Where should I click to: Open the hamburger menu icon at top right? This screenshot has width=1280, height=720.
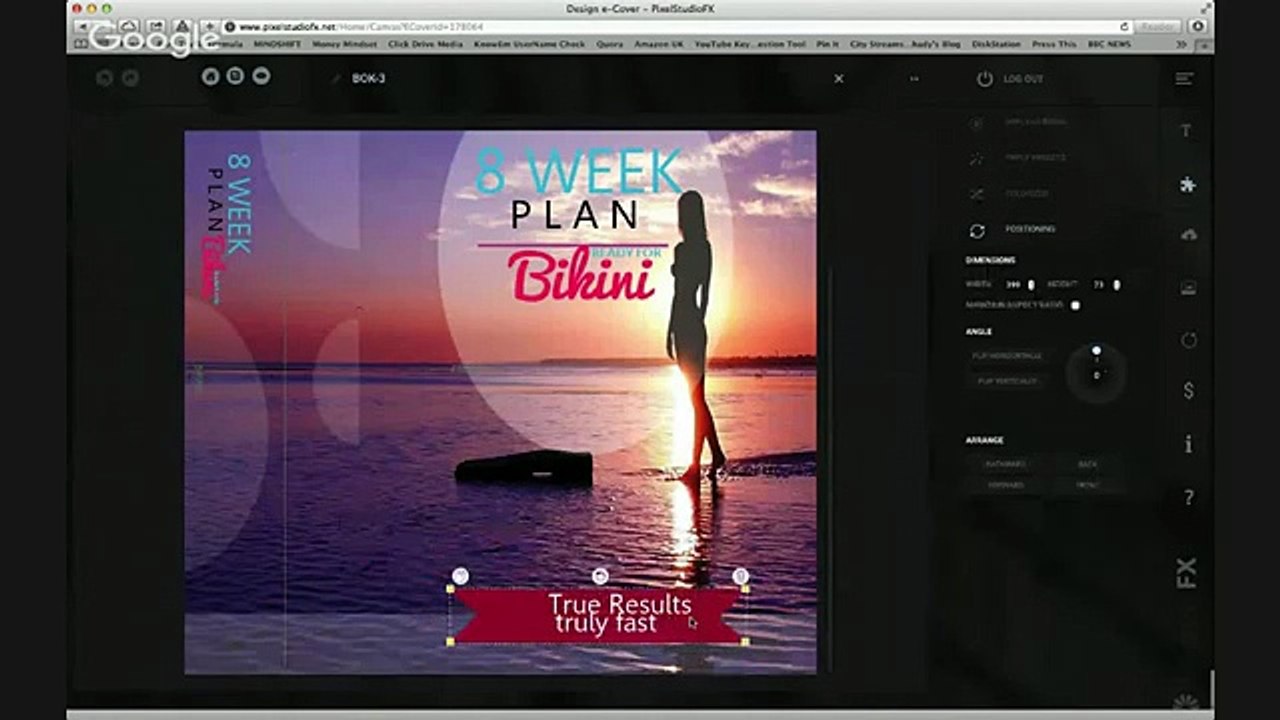[x=1185, y=78]
